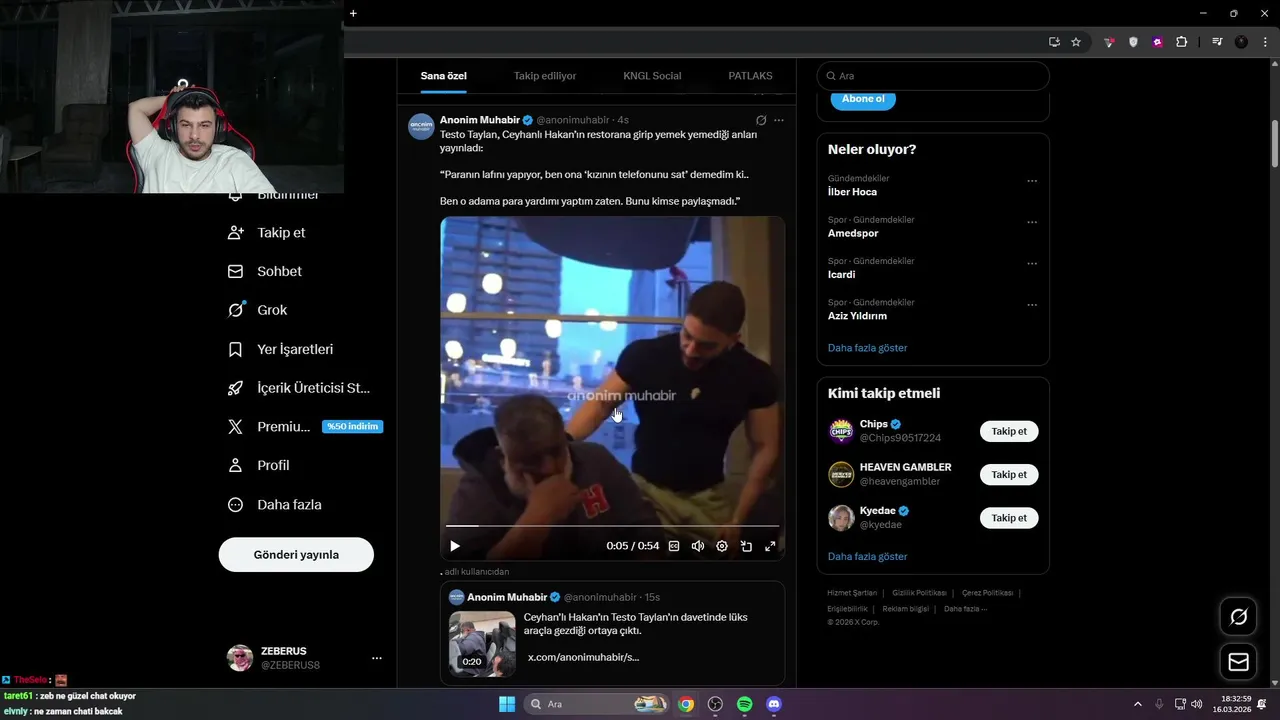Open floating messages envelope button

(1238, 662)
